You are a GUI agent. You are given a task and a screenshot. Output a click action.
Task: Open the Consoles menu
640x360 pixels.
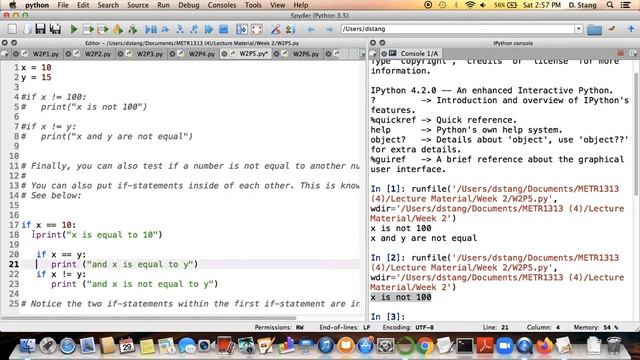tap(222, 5)
